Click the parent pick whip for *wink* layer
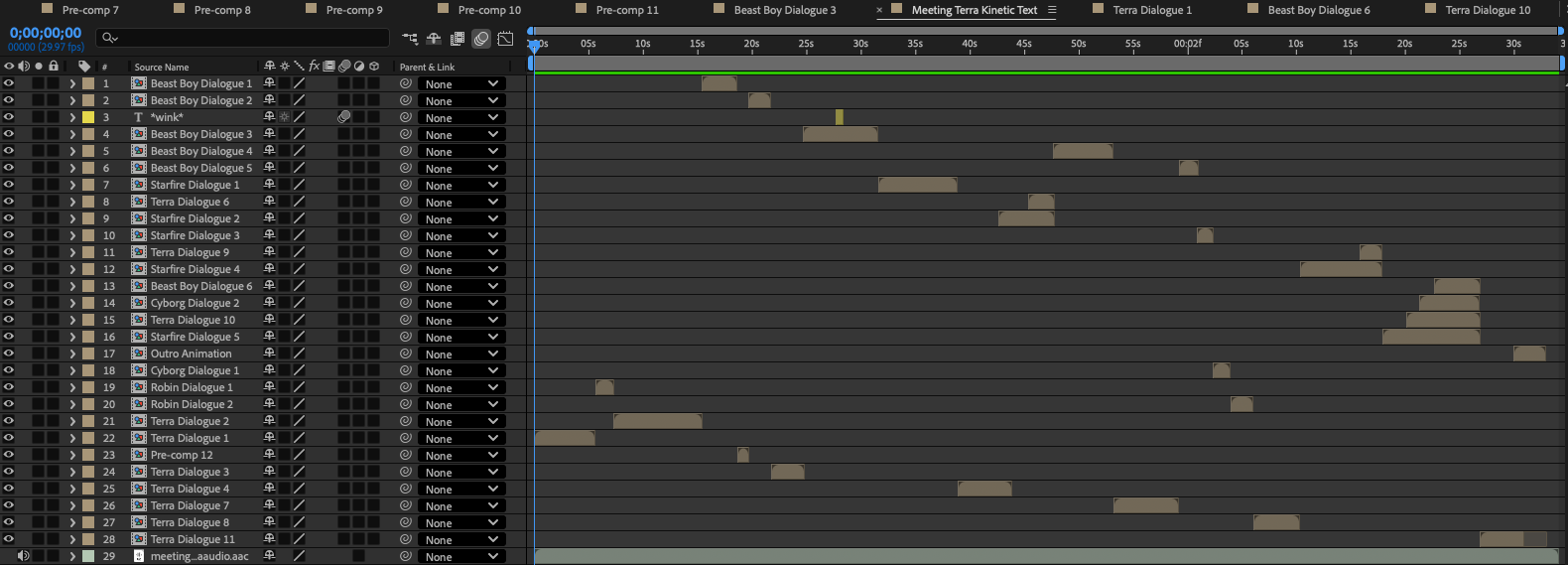 point(406,117)
